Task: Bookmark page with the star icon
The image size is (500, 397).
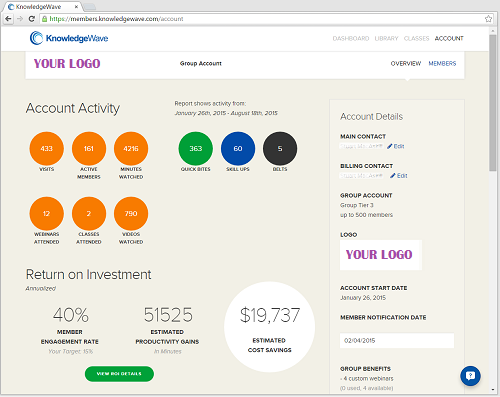Action: click(488, 19)
